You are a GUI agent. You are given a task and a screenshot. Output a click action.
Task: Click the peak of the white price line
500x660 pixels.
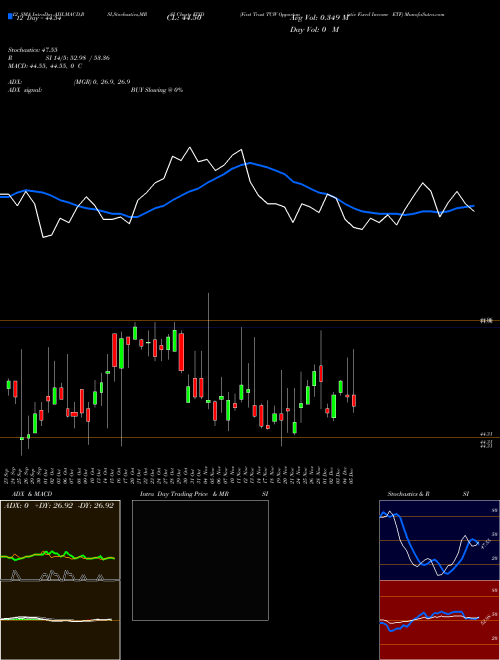point(189,147)
